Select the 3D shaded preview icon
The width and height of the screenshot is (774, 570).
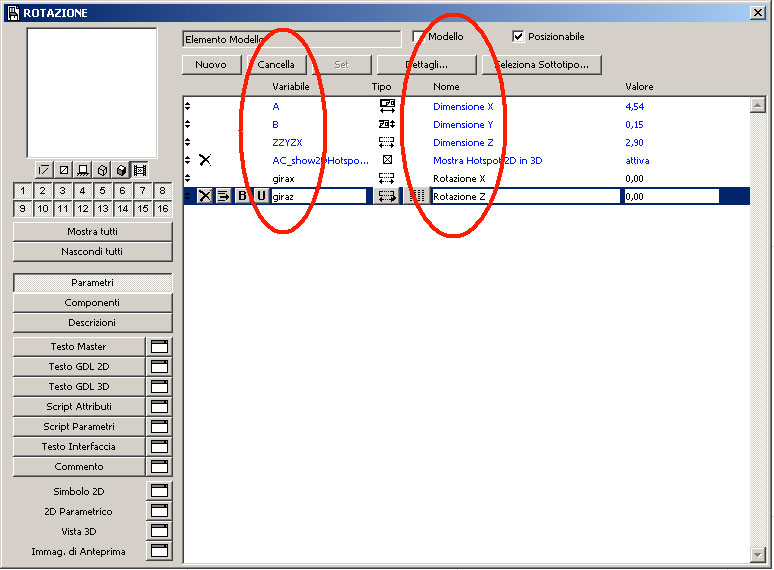pyautogui.click(x=121, y=170)
